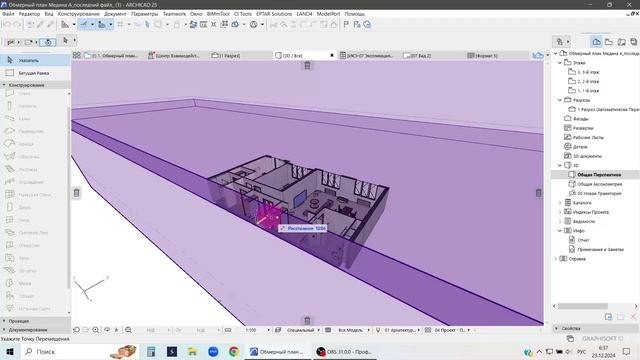The height and width of the screenshot is (360, 640).
Task: Select the Балка (Beam) tool
Action: point(33,119)
